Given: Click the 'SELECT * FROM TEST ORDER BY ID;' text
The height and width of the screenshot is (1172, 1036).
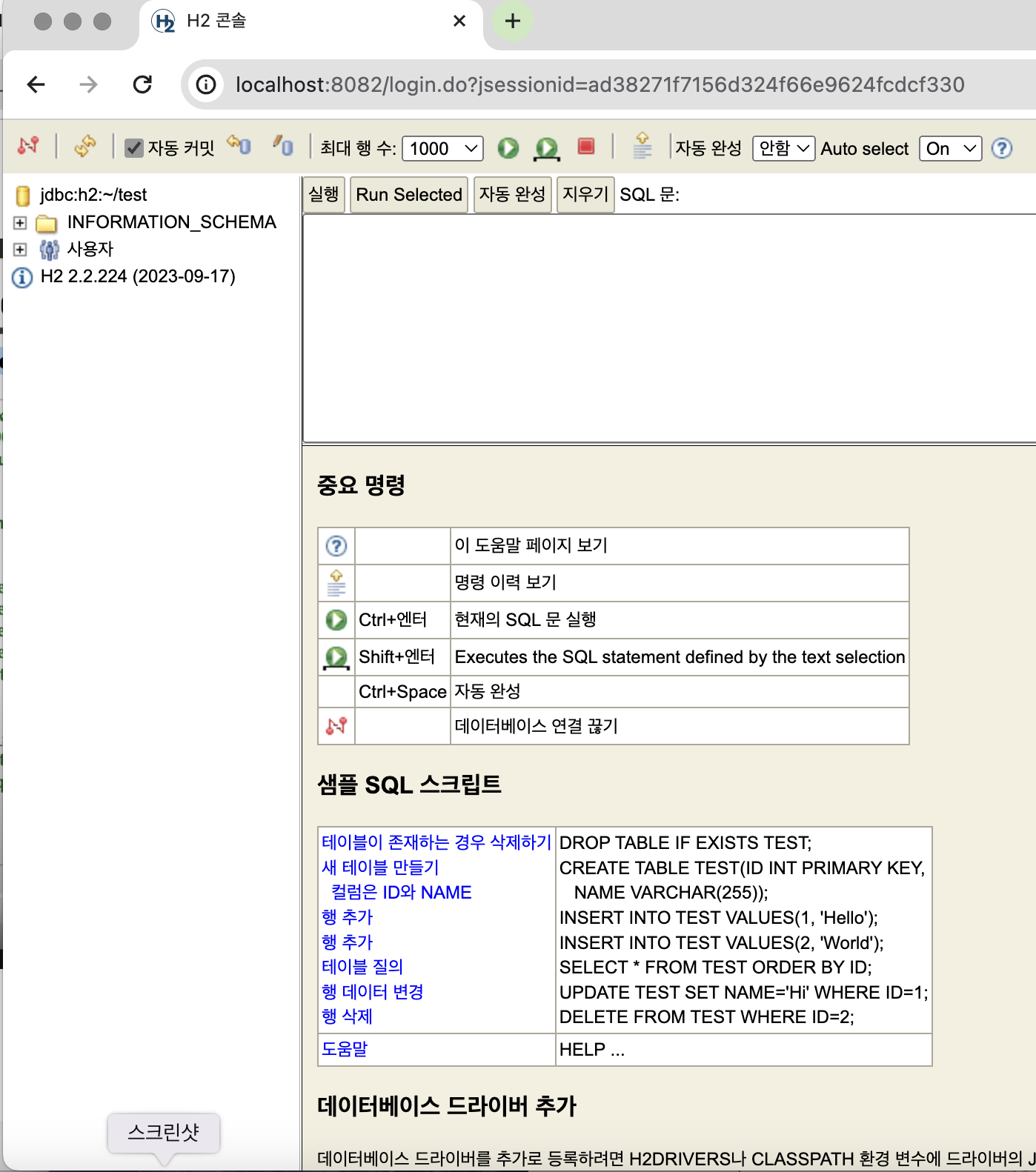Looking at the screenshot, I should pyautogui.click(x=716, y=968).
